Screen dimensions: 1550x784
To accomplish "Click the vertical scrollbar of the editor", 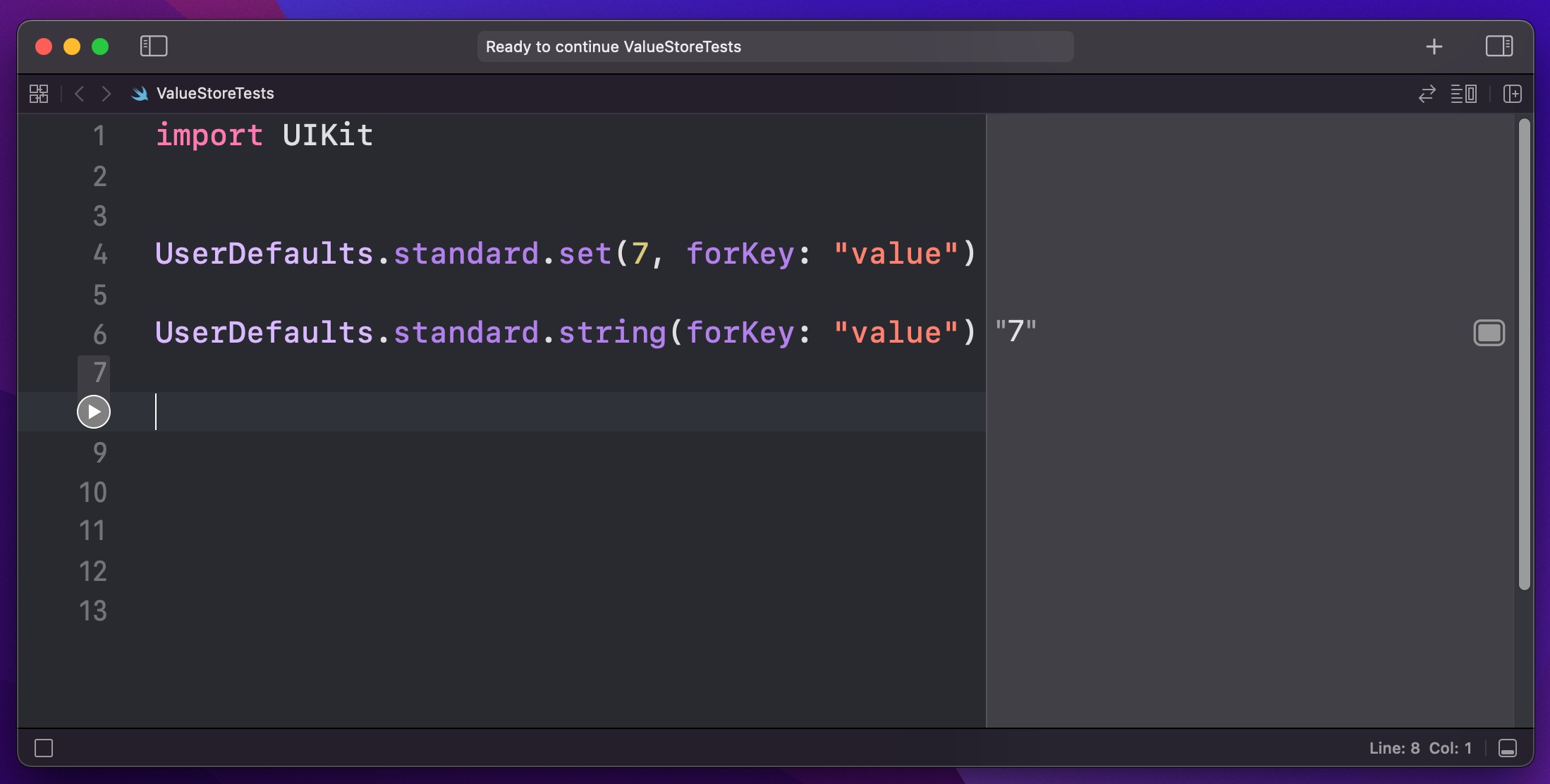I will tap(1524, 354).
